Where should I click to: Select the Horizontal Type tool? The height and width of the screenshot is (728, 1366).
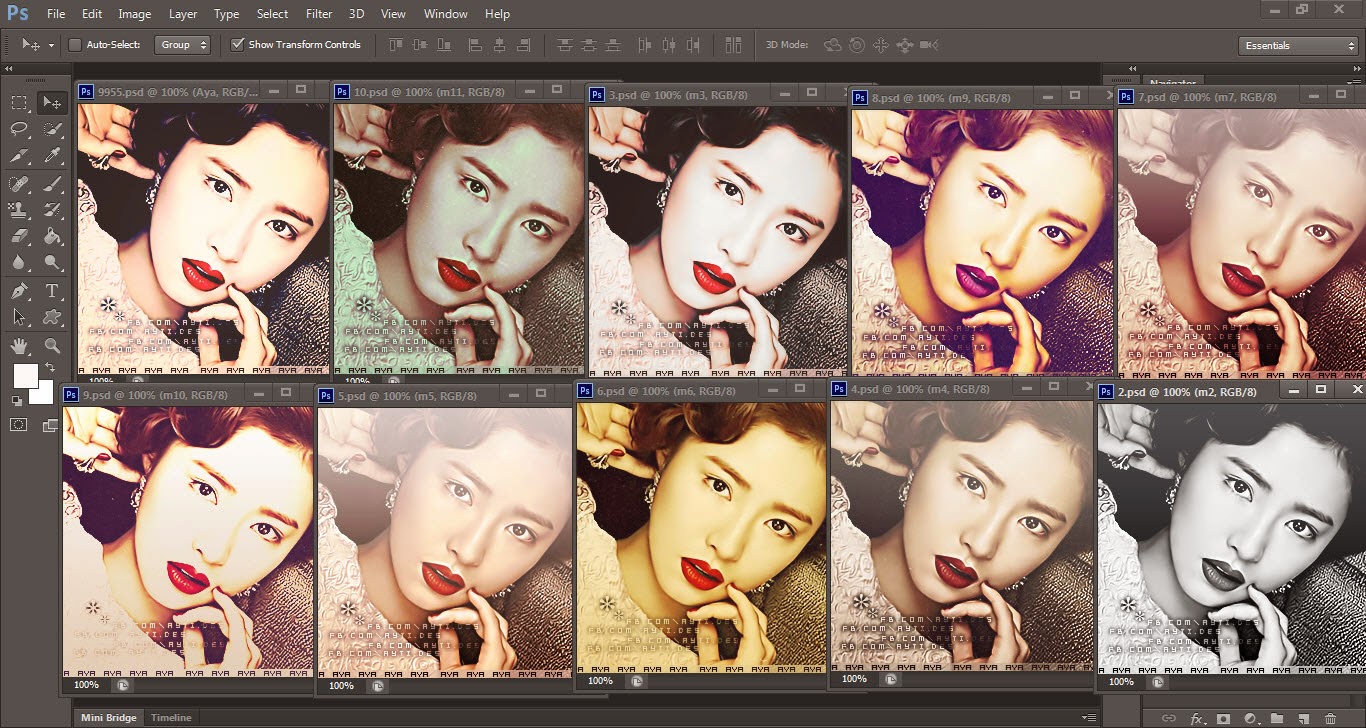52,291
